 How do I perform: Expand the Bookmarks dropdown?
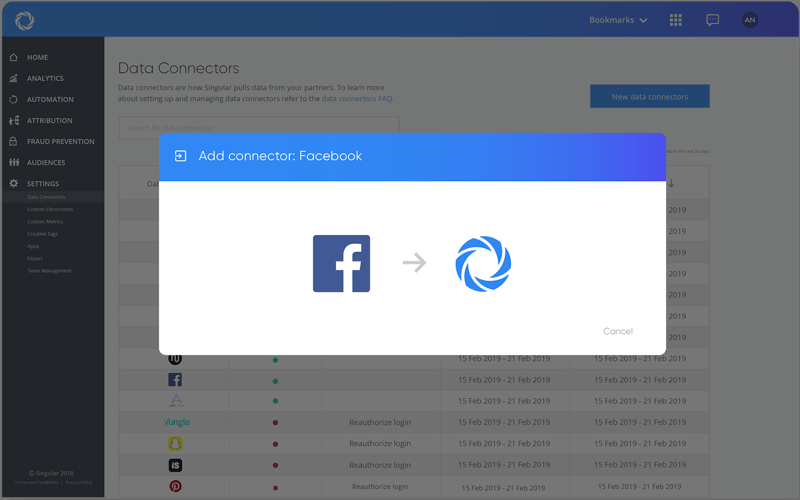point(618,20)
